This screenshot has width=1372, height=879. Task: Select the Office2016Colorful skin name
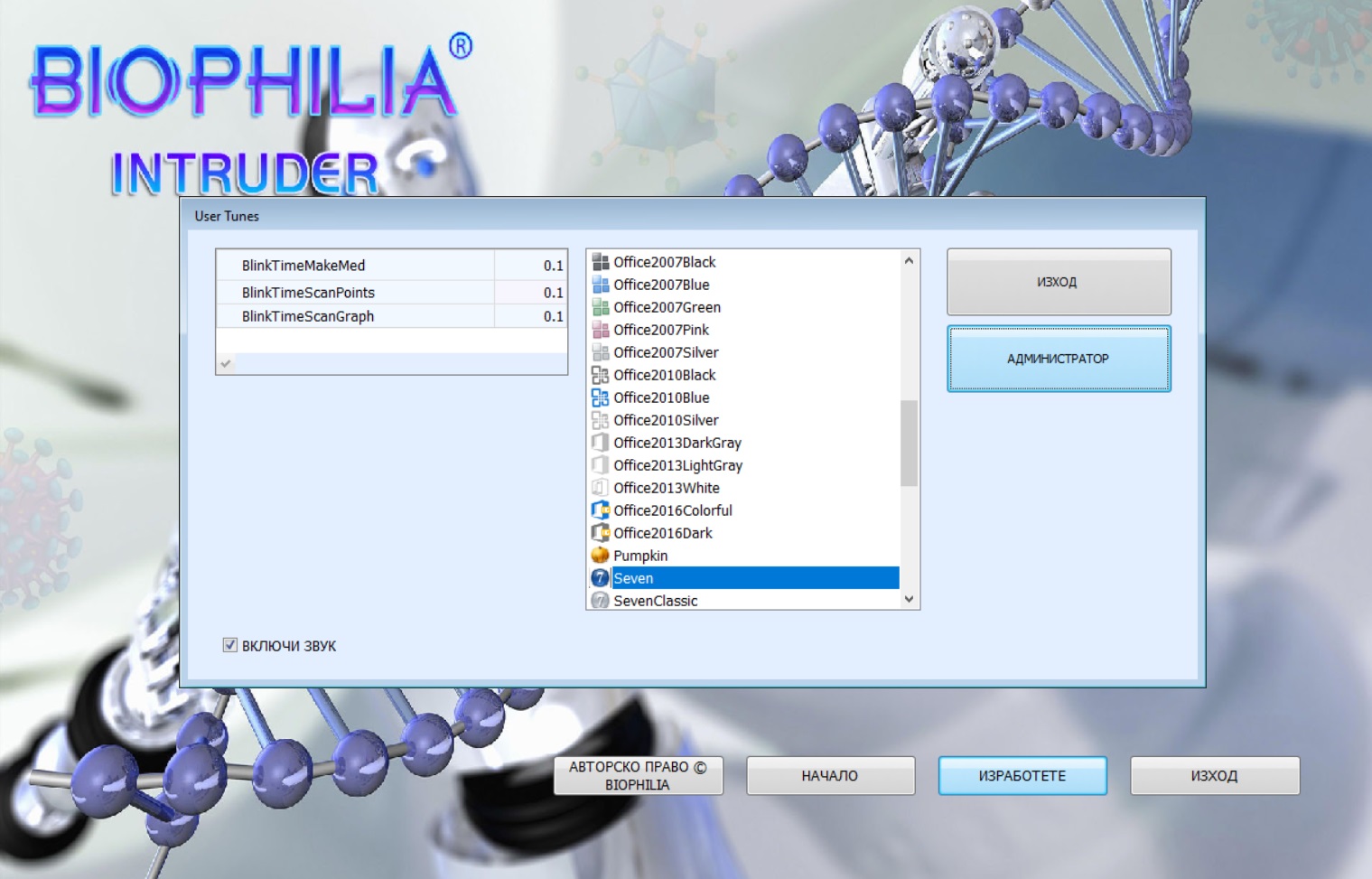pyautogui.click(x=673, y=510)
